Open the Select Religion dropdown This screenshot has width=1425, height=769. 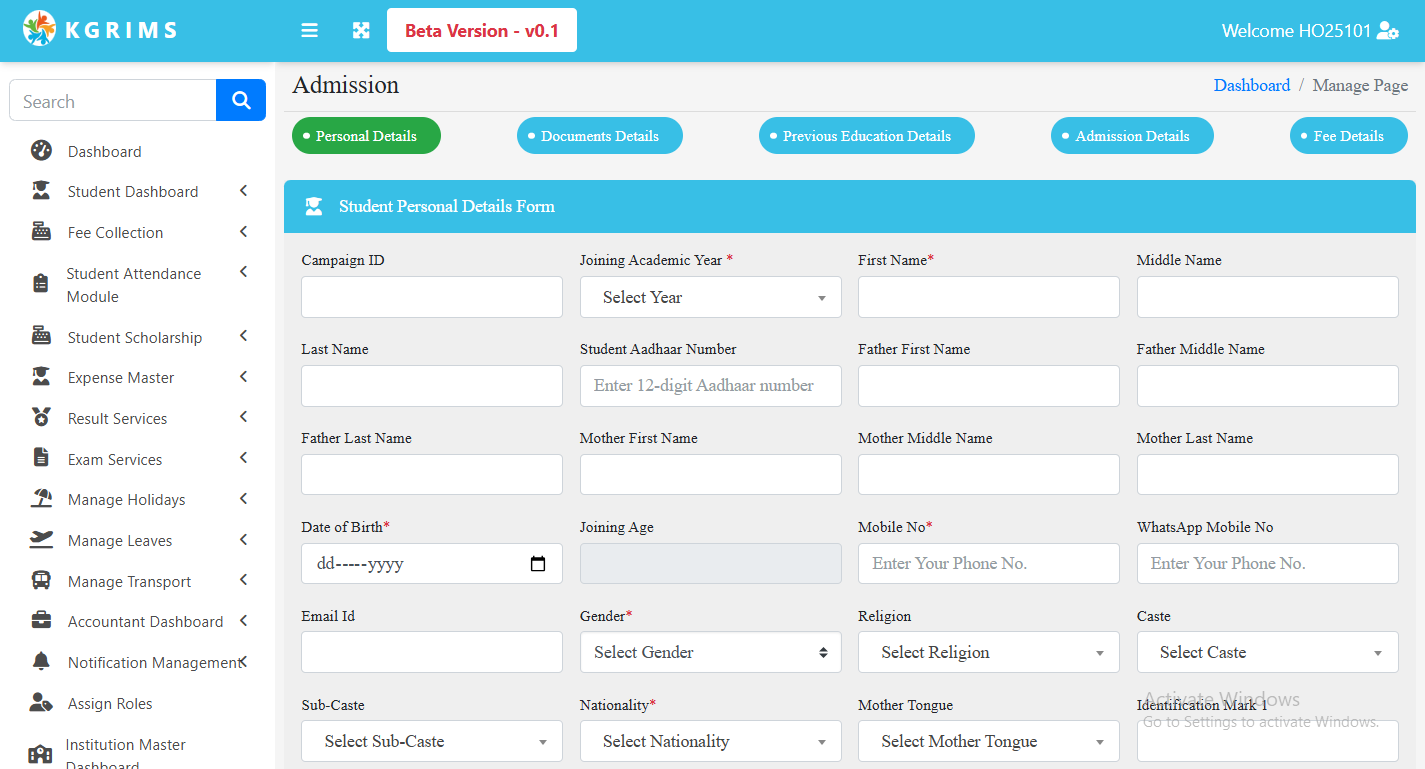pos(988,652)
